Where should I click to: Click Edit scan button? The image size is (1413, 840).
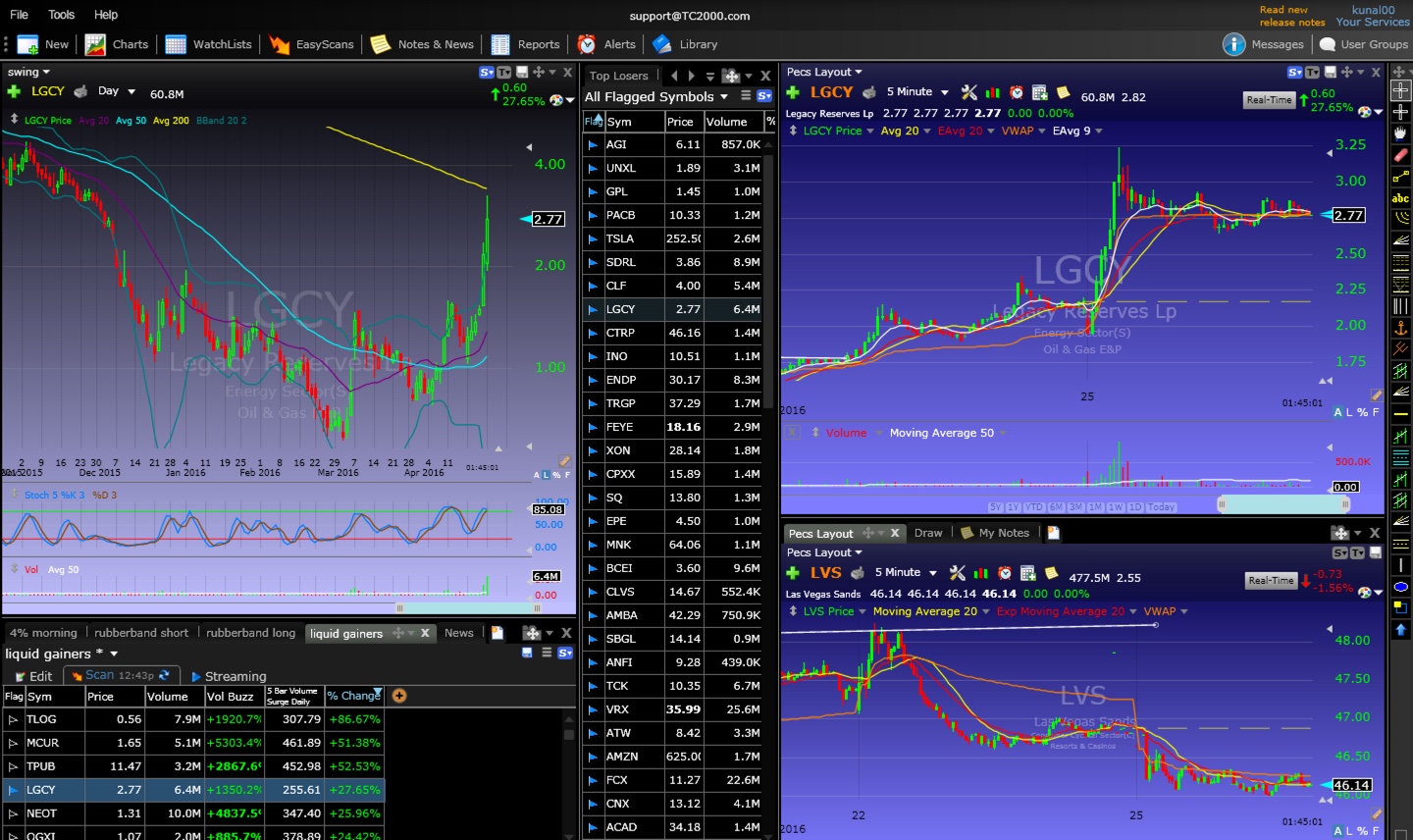click(x=33, y=676)
